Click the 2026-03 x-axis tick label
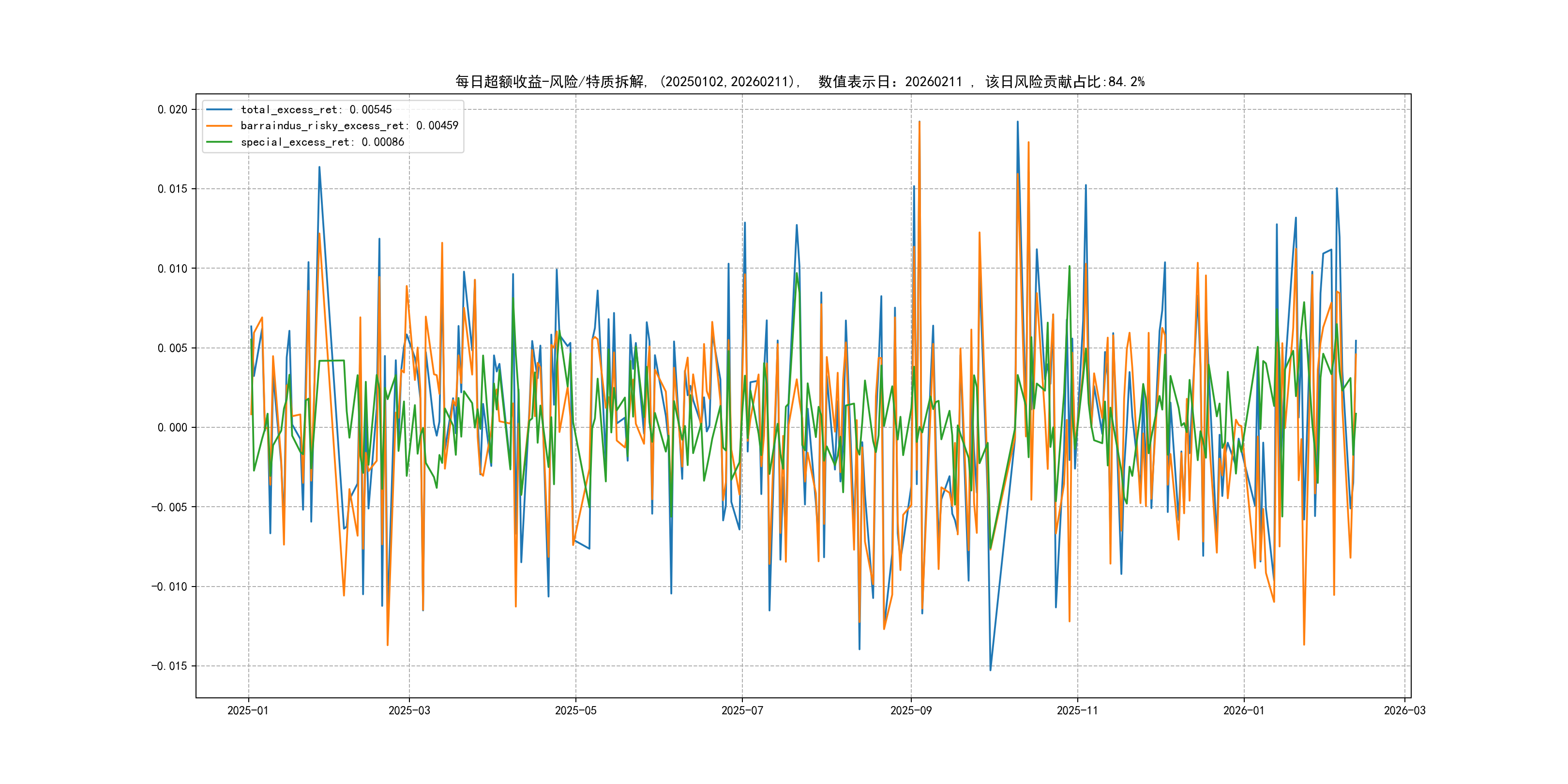This screenshot has width=1568, height=784. [x=1404, y=710]
